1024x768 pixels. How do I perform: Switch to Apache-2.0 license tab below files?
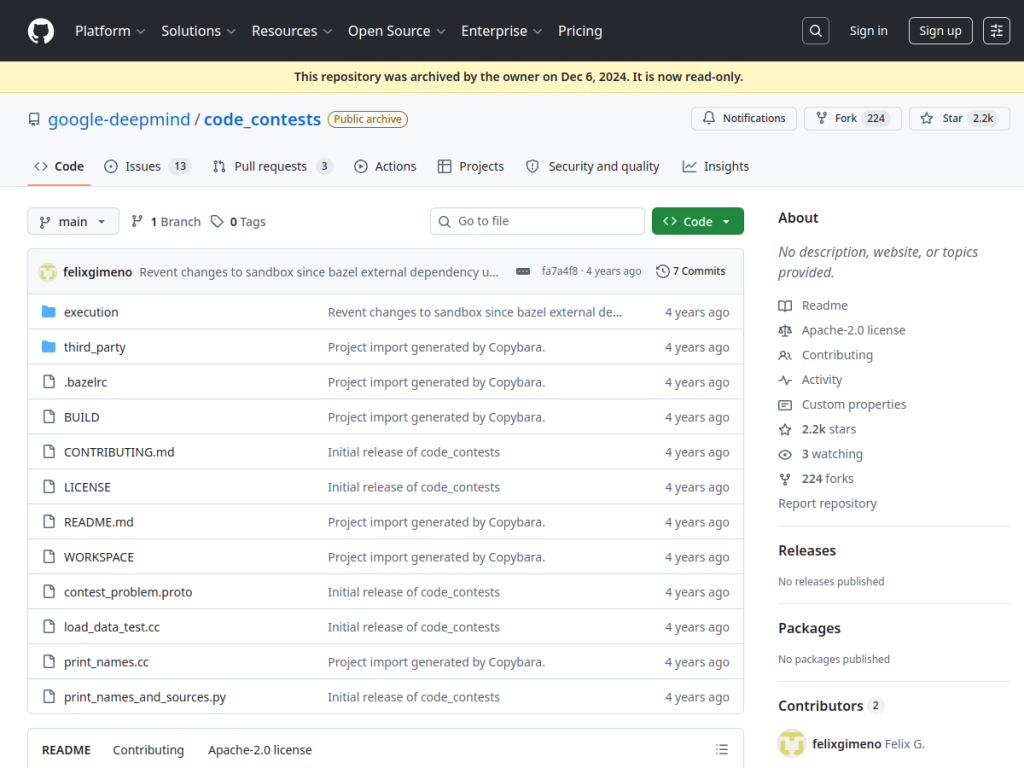pyautogui.click(x=260, y=750)
